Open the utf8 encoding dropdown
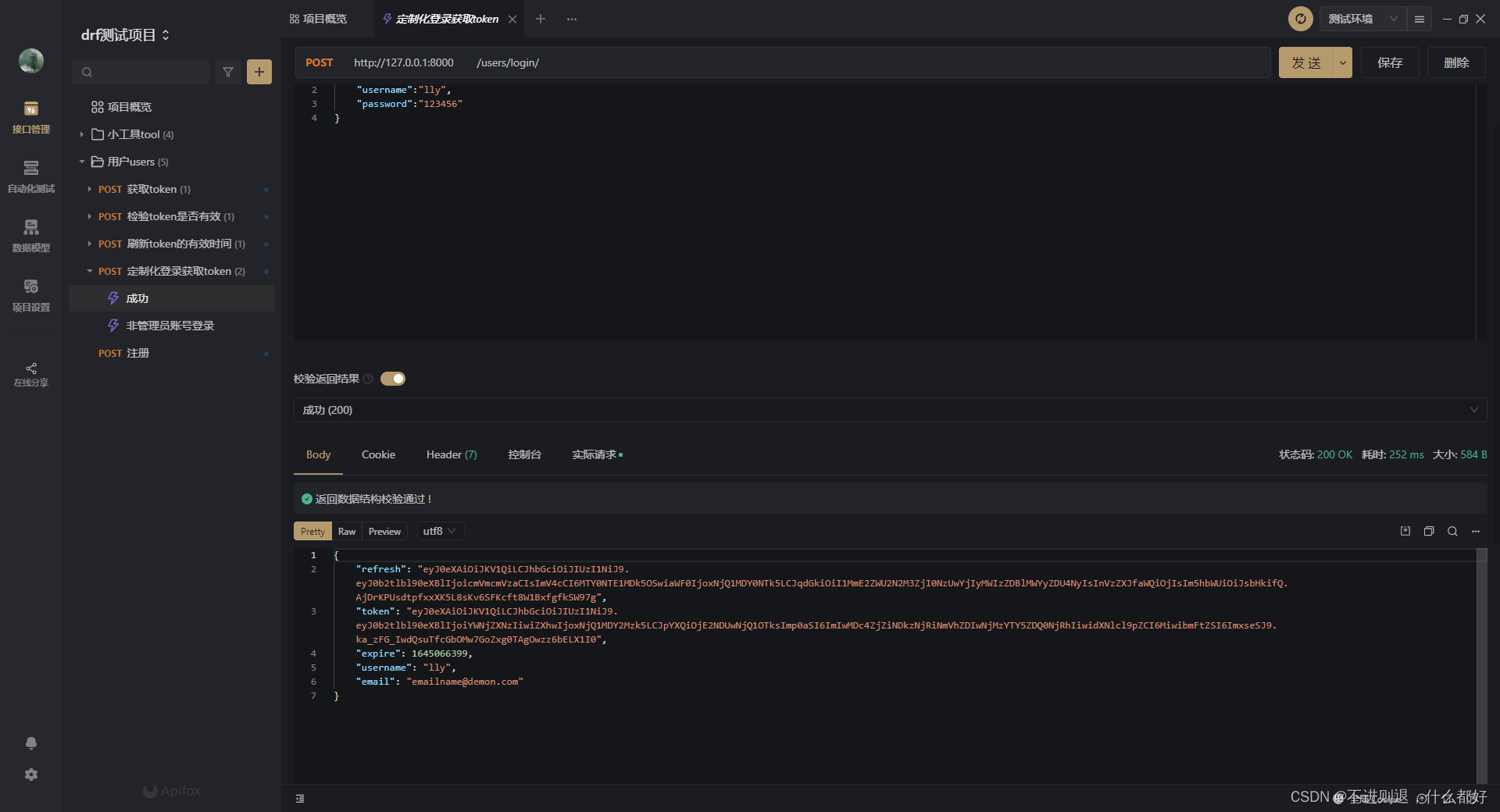The height and width of the screenshot is (812, 1500). pyautogui.click(x=440, y=531)
